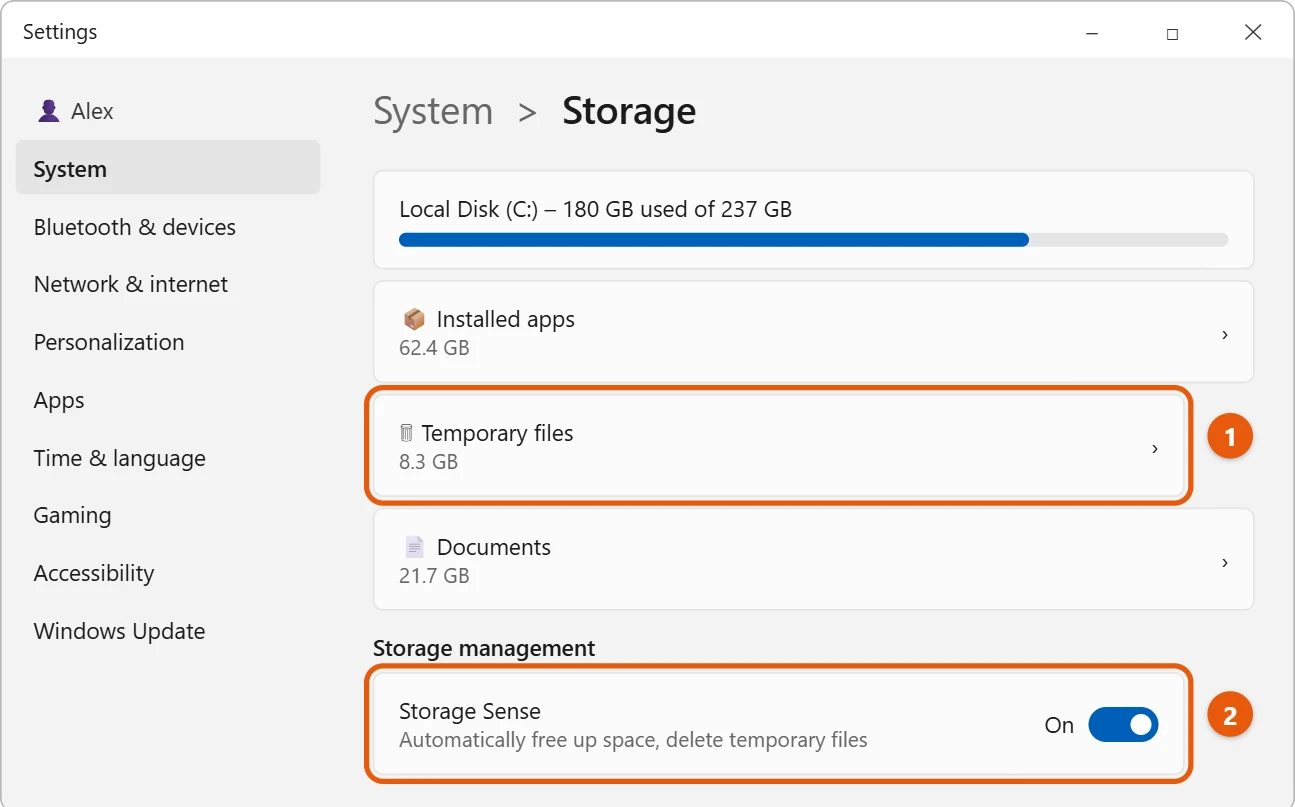The image size is (1295, 807).
Task: Minimize the Settings window
Action: [1091, 33]
